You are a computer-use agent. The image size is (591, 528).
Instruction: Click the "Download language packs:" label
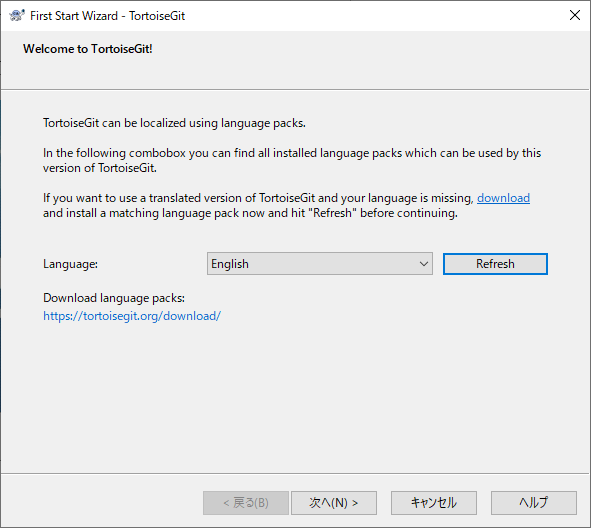pos(114,298)
